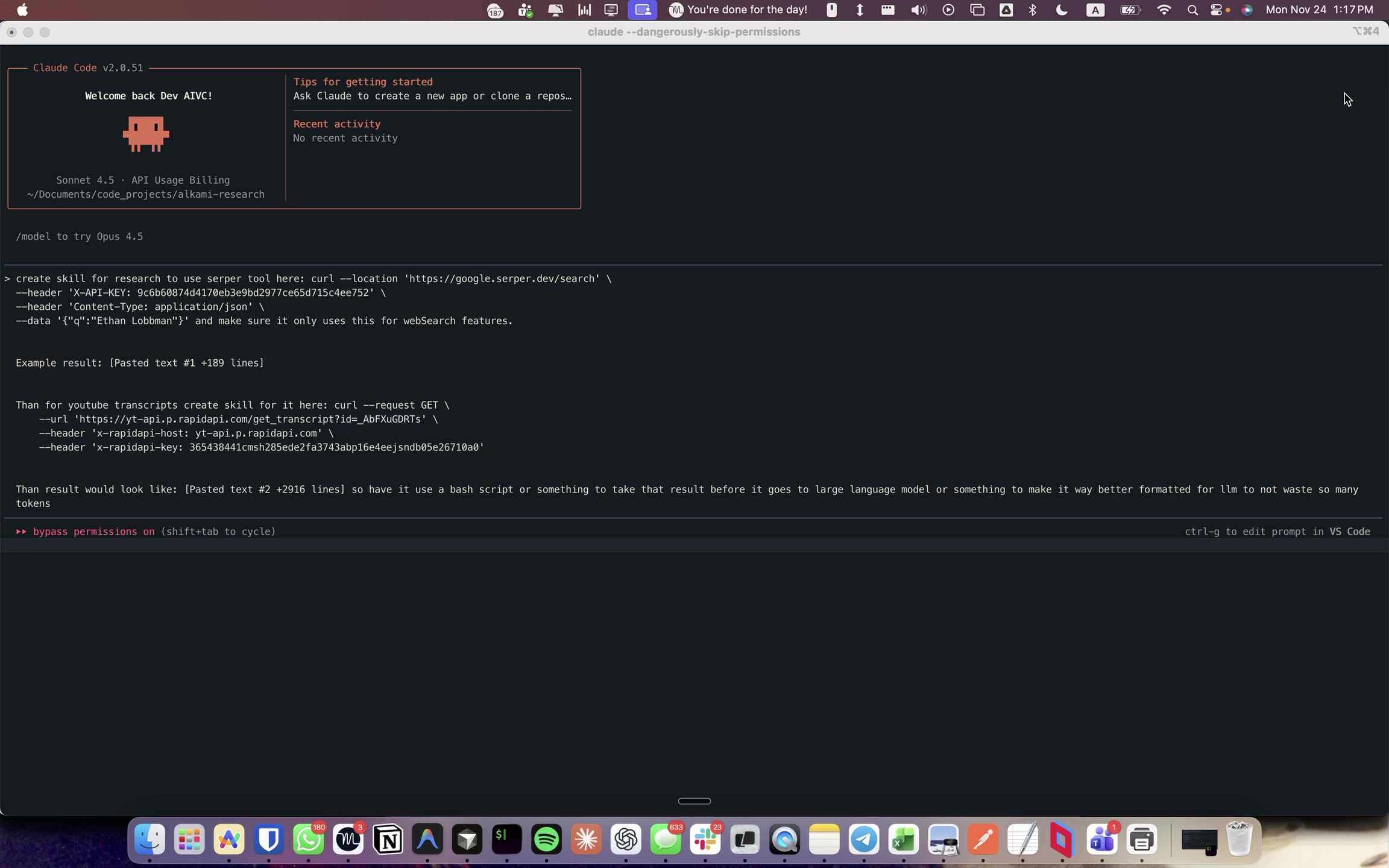Open Microsoft Teams dock icon
Image resolution: width=1389 pixels, height=868 pixels.
tap(1102, 839)
